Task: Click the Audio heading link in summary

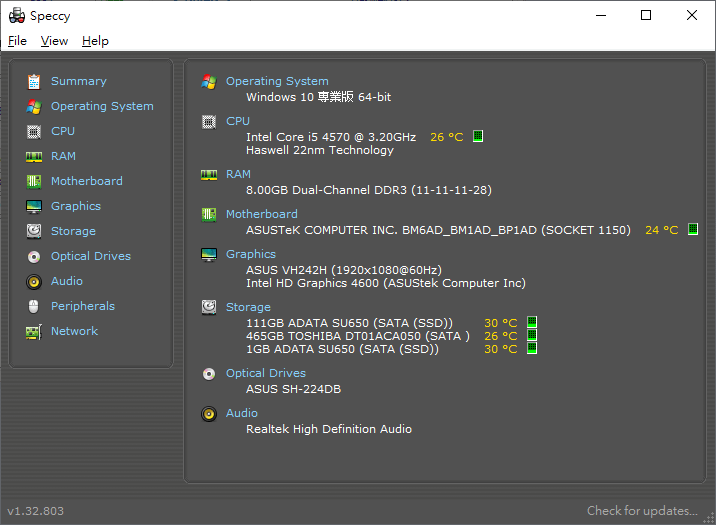Action: point(242,413)
